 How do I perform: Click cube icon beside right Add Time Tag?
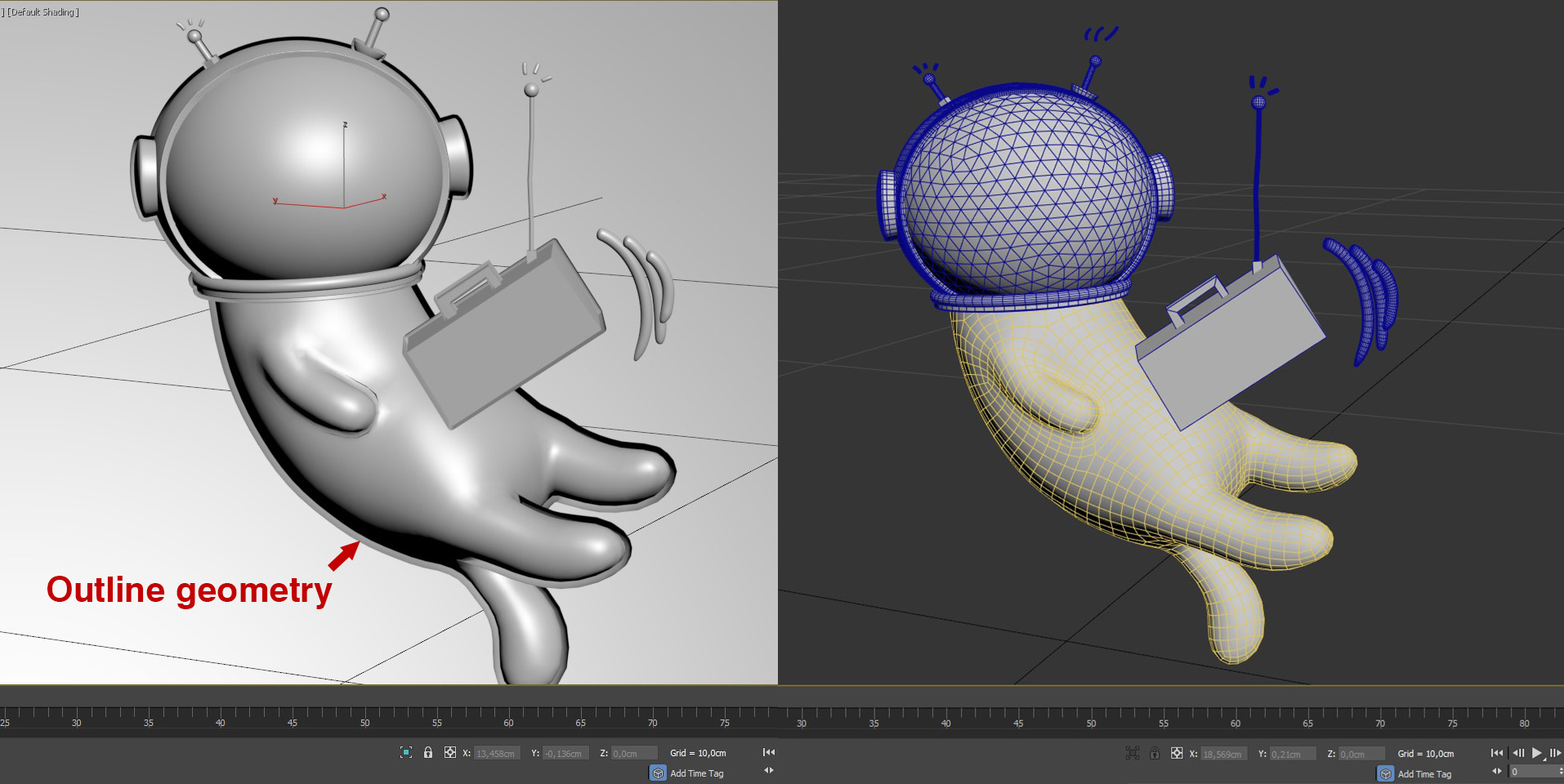(x=1385, y=773)
